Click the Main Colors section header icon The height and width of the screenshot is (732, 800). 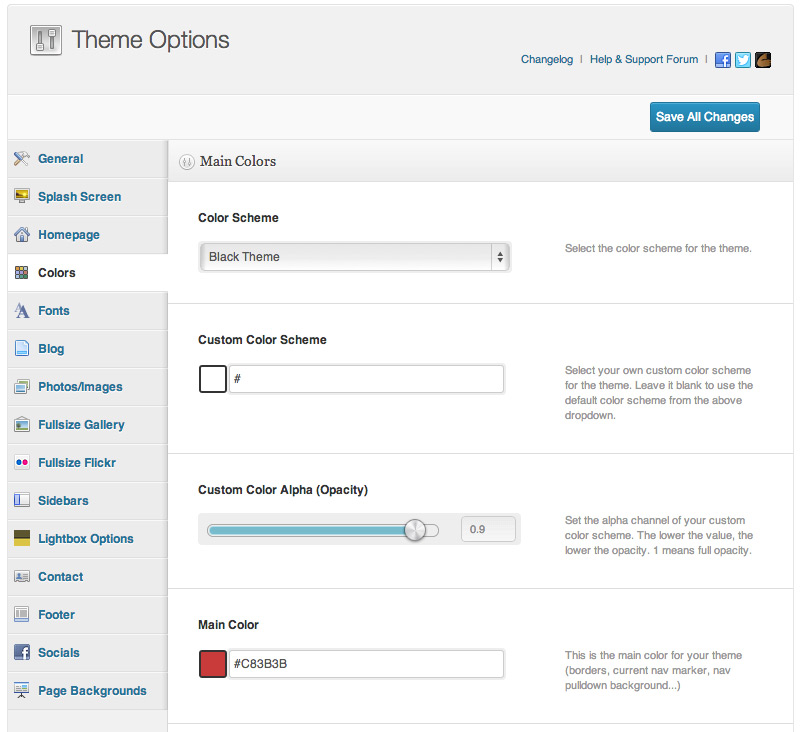[187, 162]
